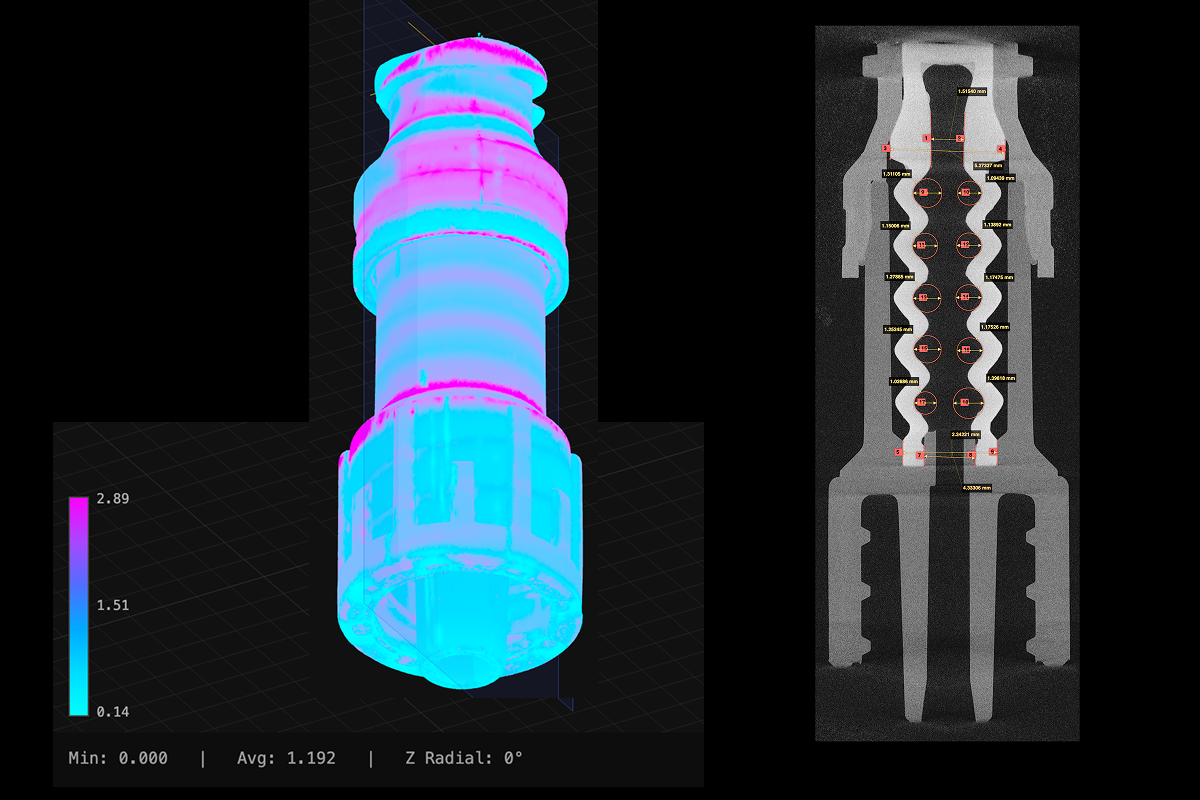Viewport: 1200px width, 800px height.
Task: Click the 1.35345 mm measurement label
Action: (898, 329)
